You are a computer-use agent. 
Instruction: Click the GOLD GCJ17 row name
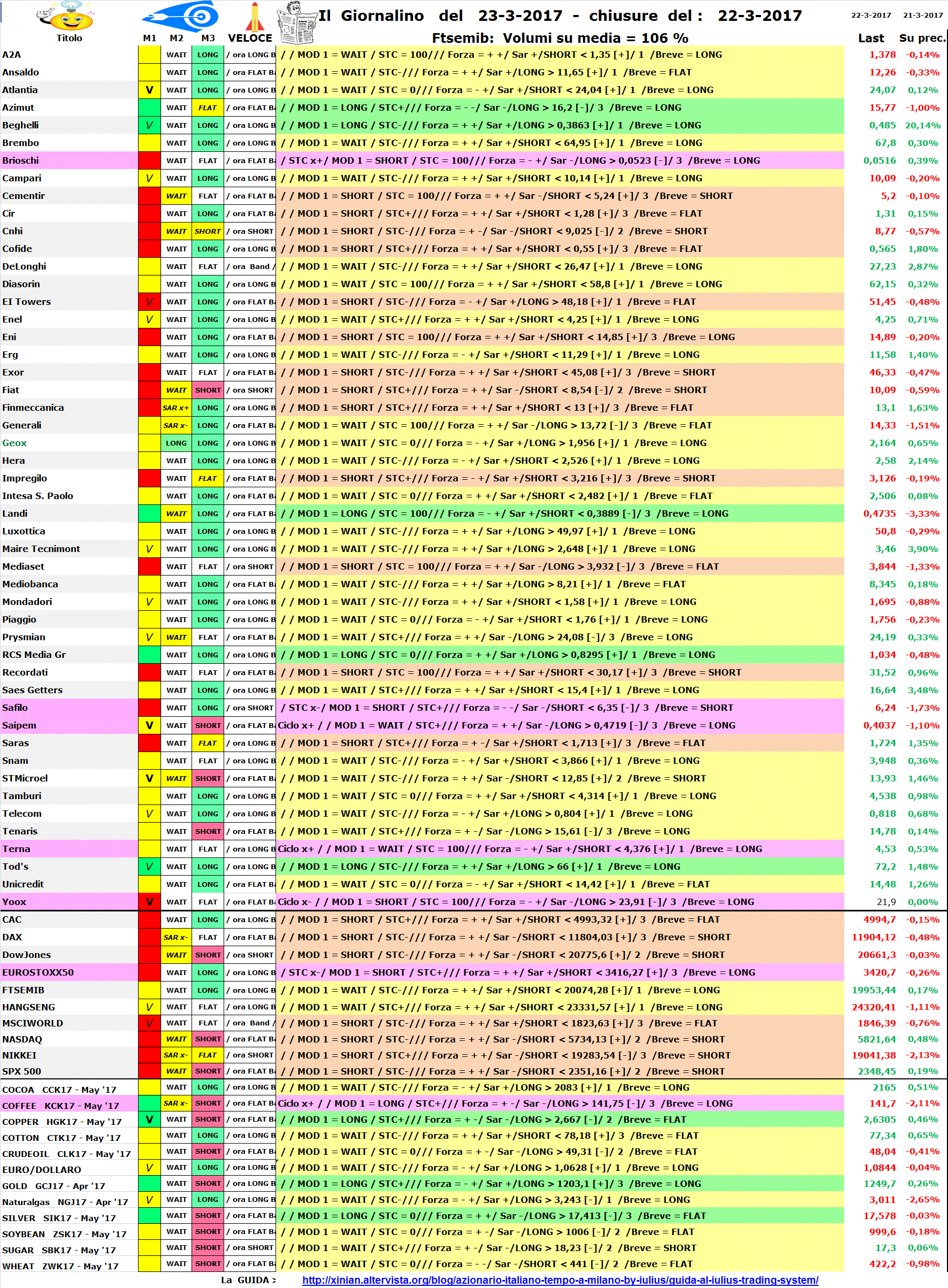(53, 1186)
